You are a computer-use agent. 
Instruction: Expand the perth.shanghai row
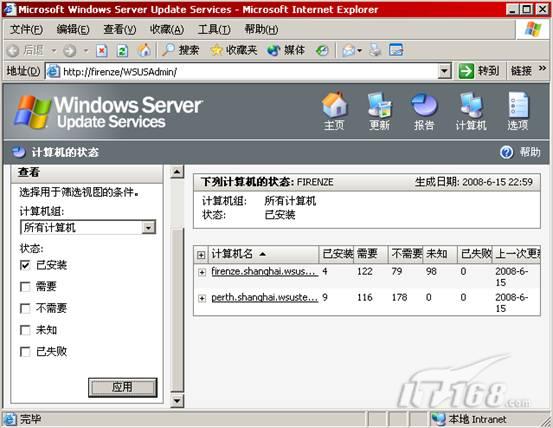click(202, 298)
